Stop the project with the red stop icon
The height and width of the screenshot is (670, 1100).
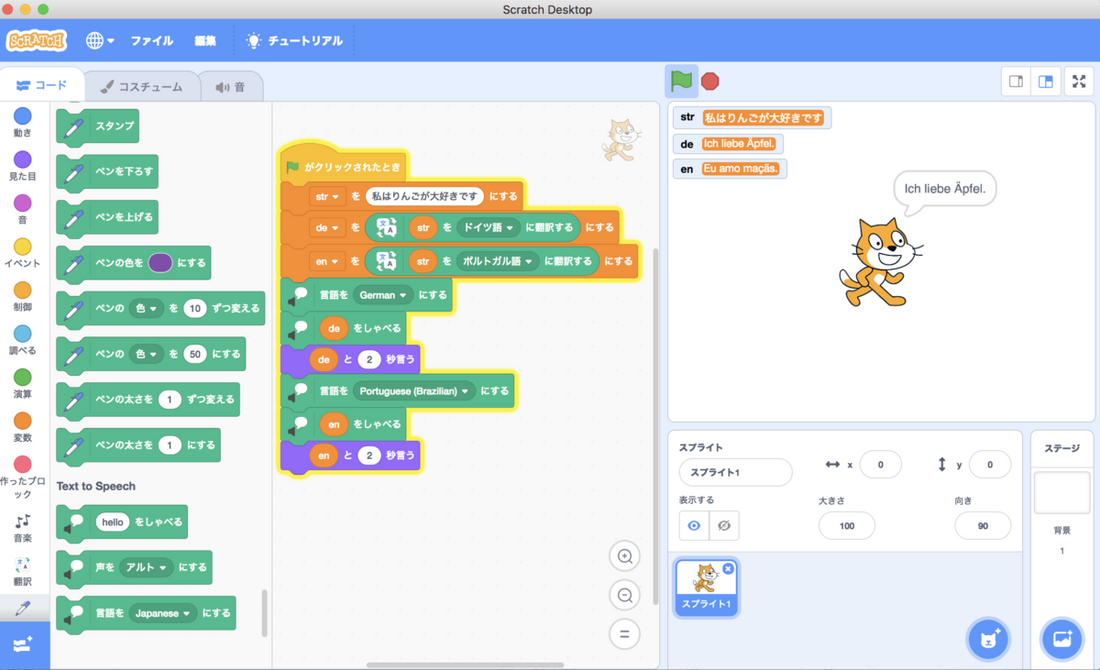pyautogui.click(x=710, y=81)
